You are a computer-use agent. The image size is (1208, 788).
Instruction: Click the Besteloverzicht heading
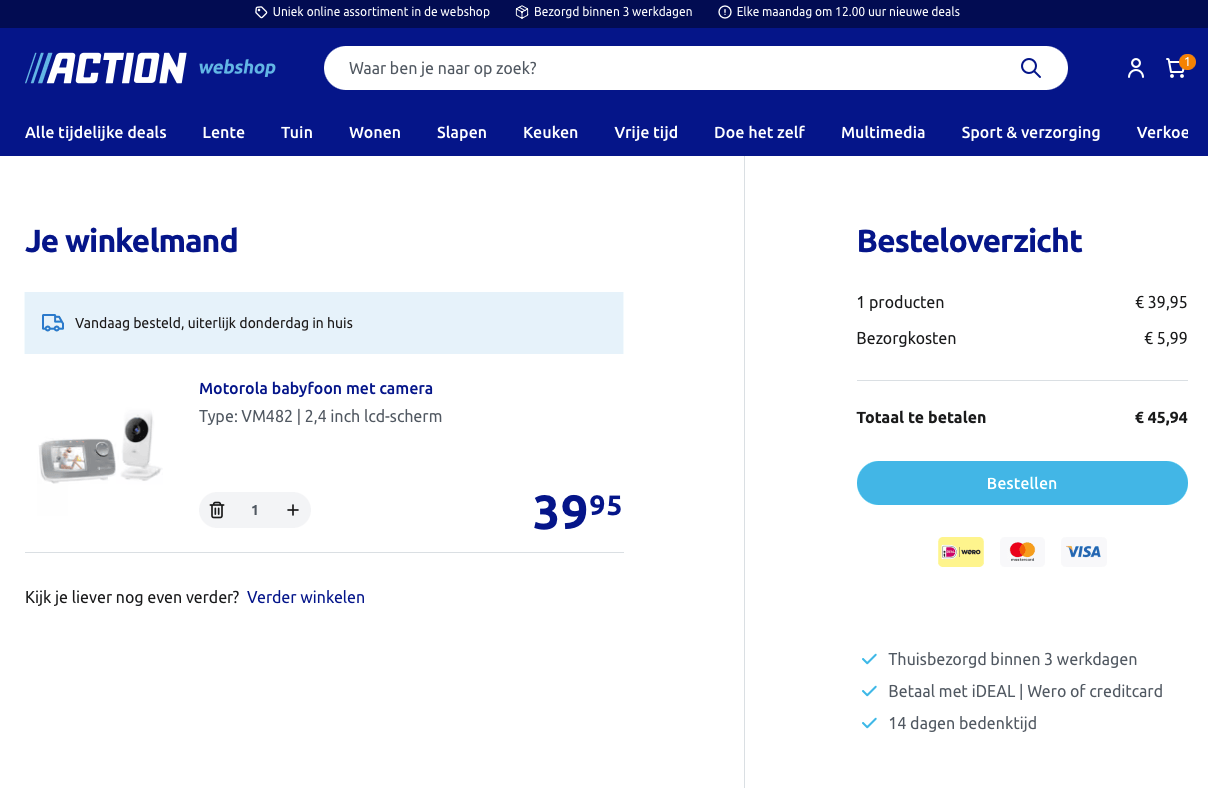(x=969, y=241)
